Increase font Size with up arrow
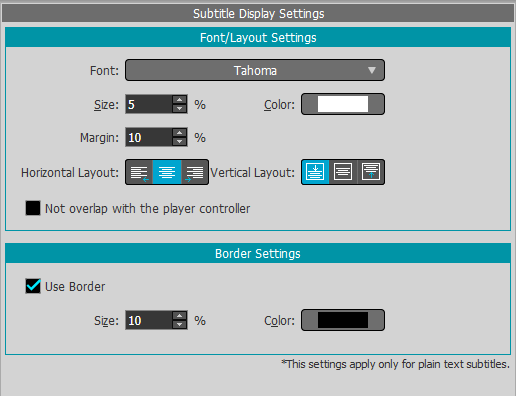516x396 pixels. point(180,100)
